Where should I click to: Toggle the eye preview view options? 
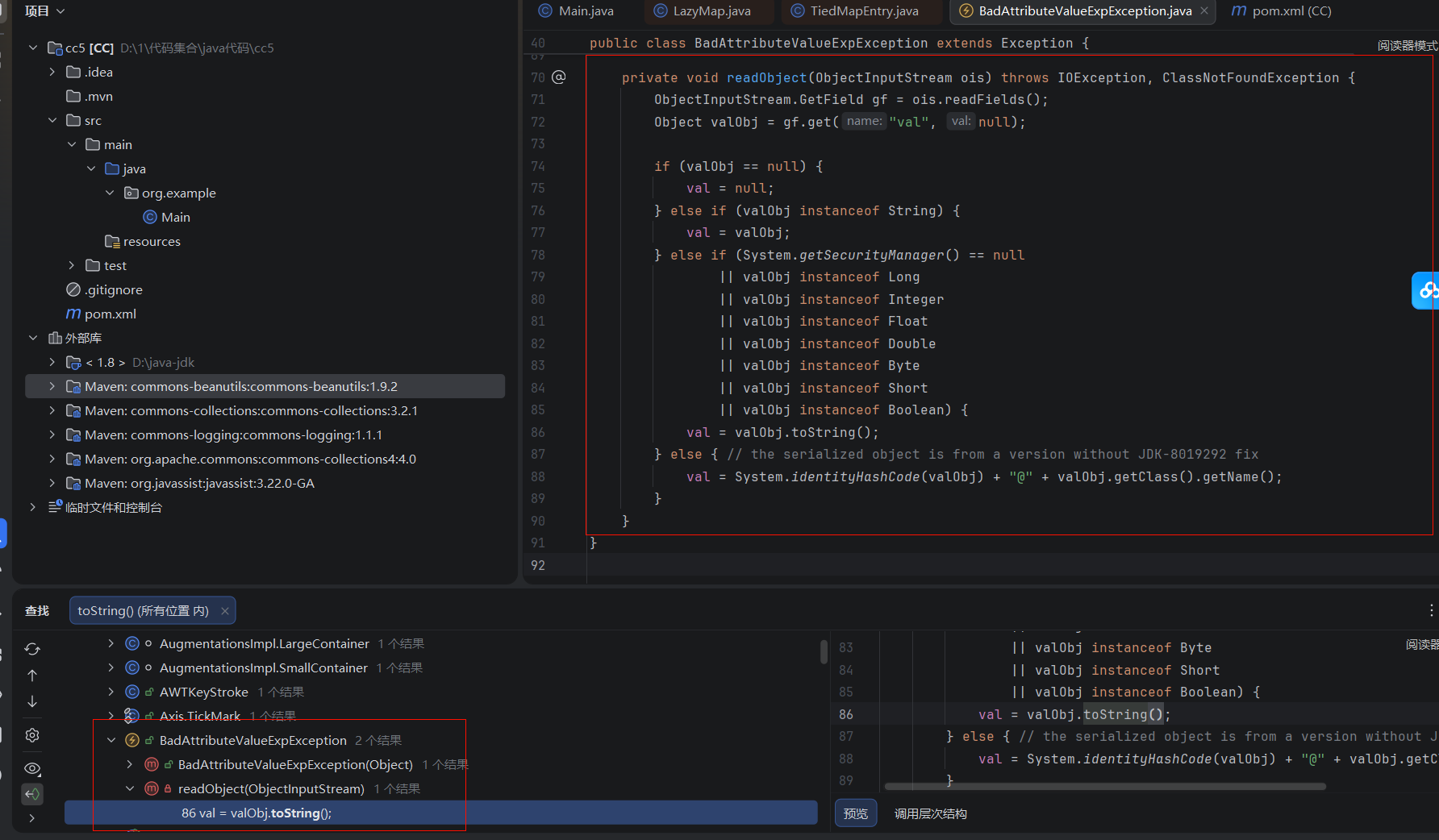(x=32, y=768)
